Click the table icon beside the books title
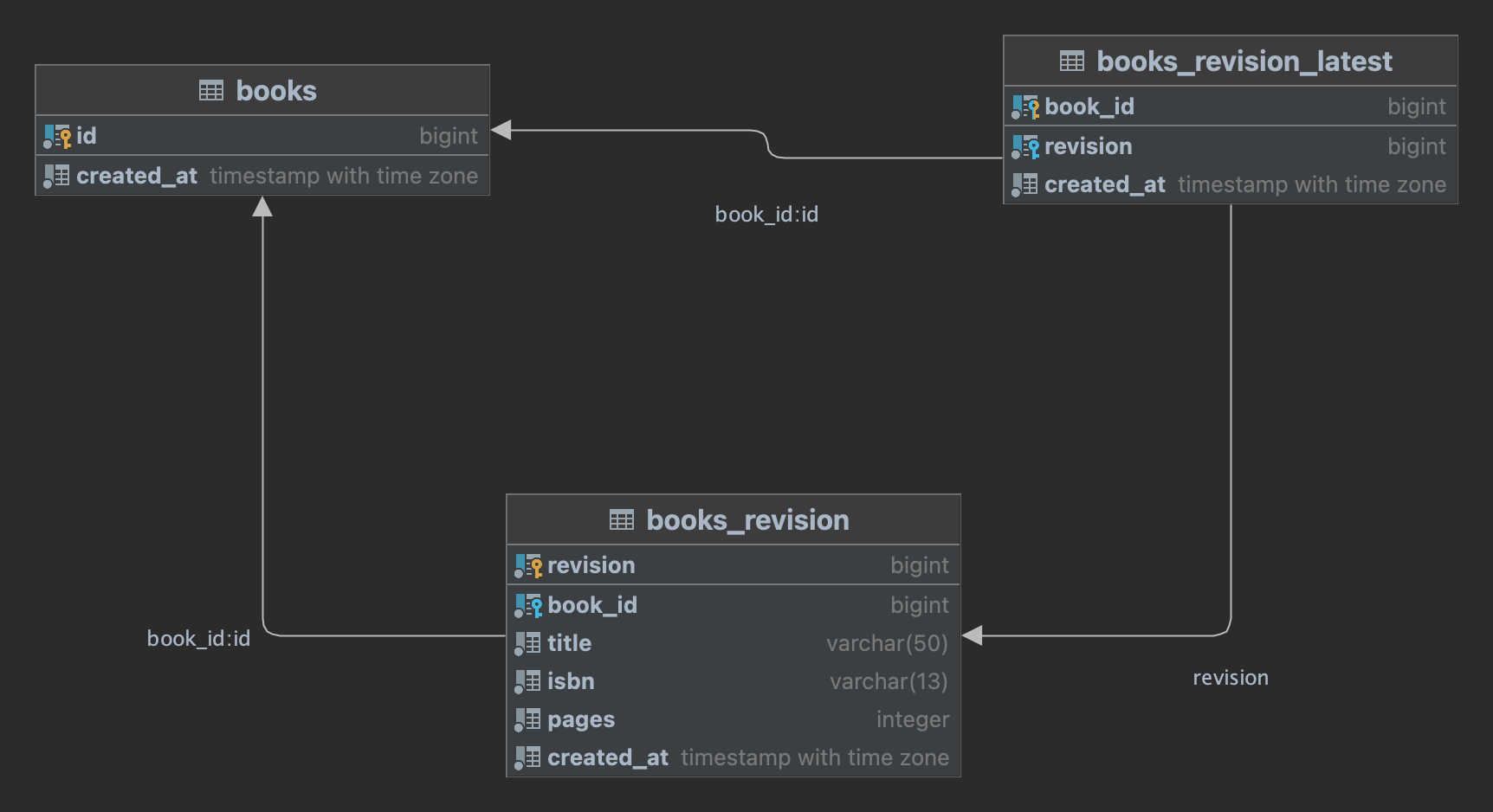This screenshot has width=1493, height=812. pyautogui.click(x=210, y=91)
